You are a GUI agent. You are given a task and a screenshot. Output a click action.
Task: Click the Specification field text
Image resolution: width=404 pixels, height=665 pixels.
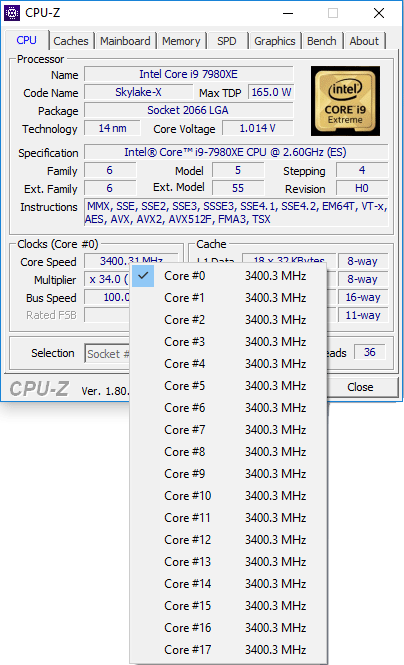pos(236,153)
